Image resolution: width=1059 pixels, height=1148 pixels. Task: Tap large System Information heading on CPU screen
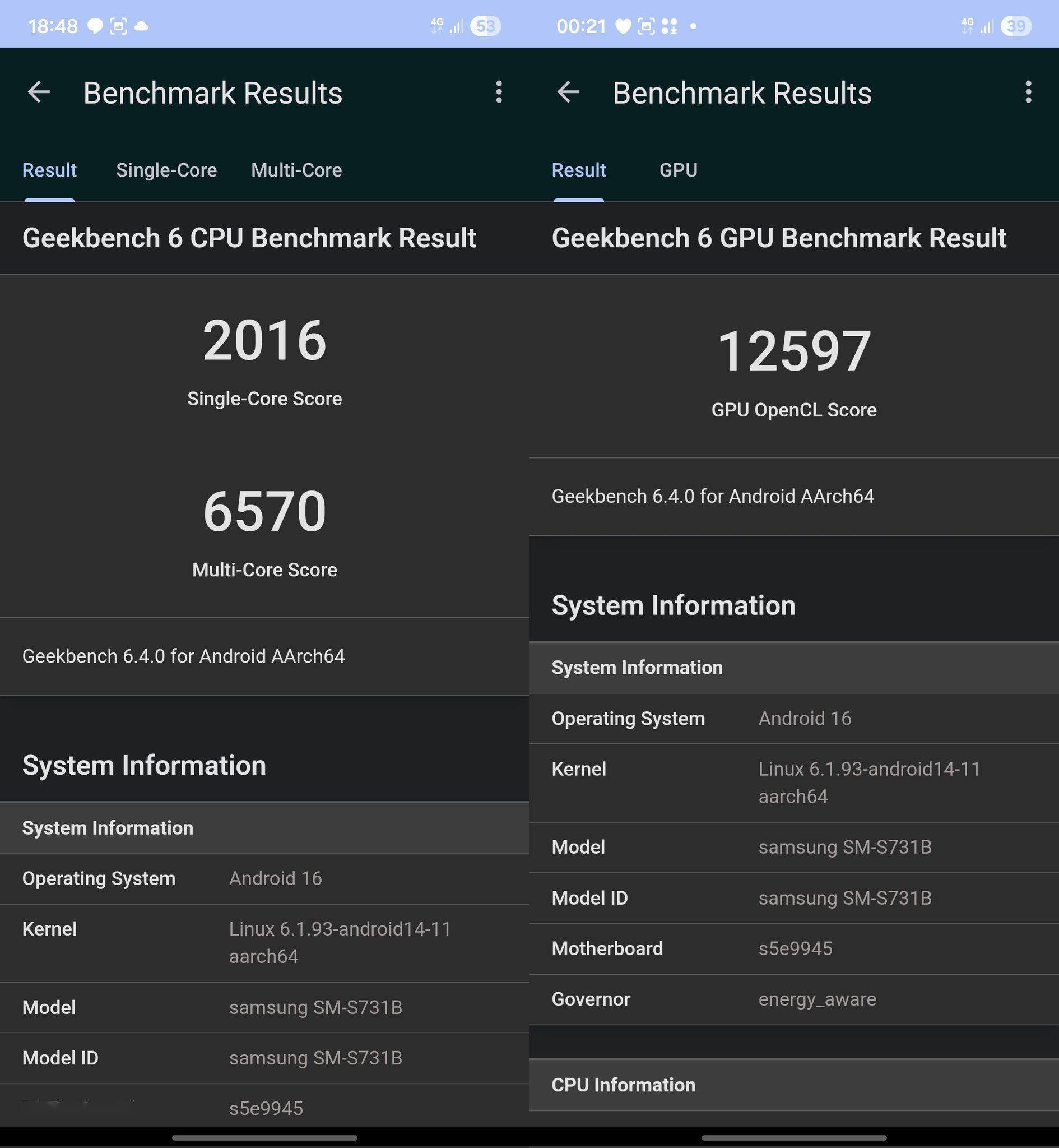click(x=145, y=766)
